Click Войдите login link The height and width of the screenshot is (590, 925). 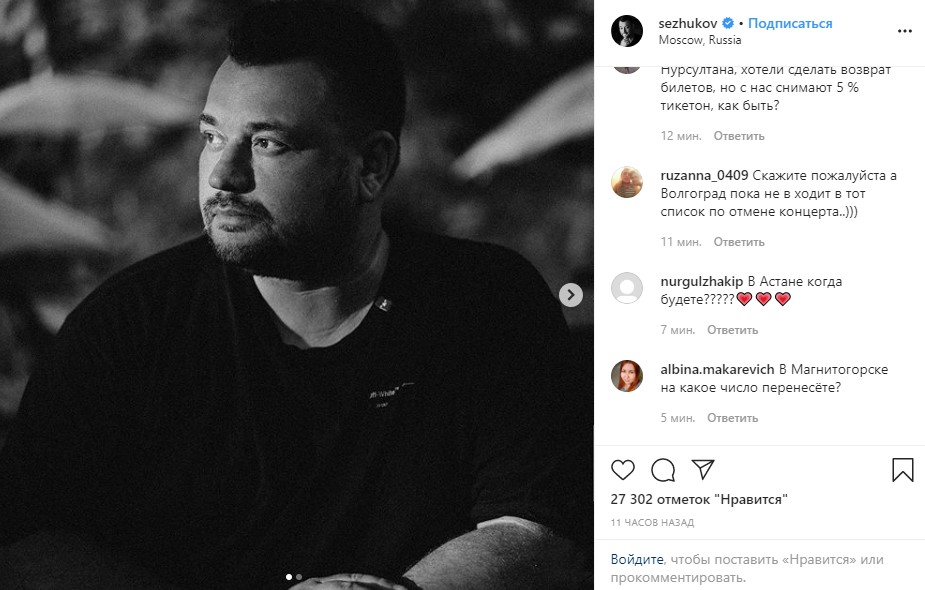[x=637, y=559]
